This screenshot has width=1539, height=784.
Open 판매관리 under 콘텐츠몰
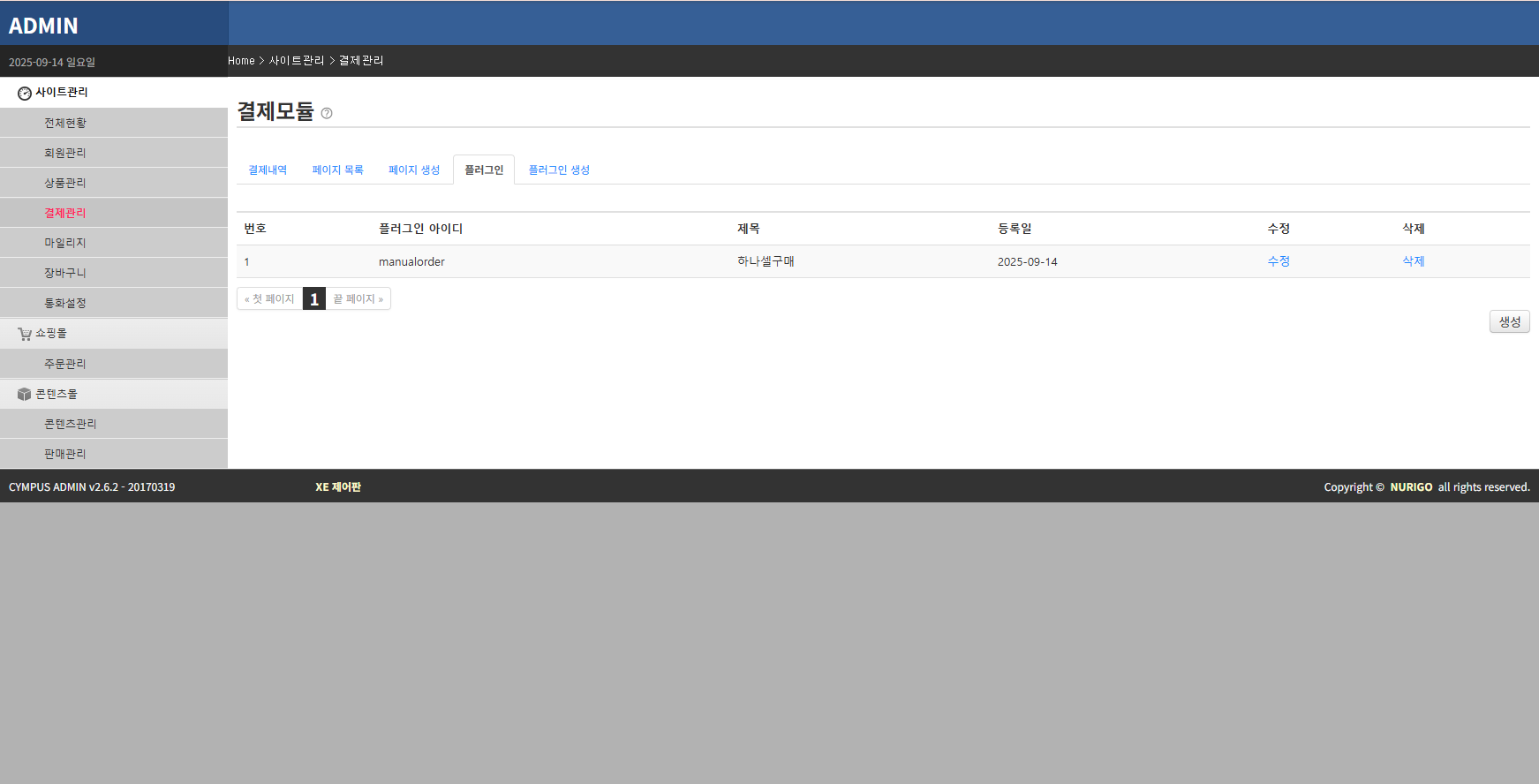114,454
